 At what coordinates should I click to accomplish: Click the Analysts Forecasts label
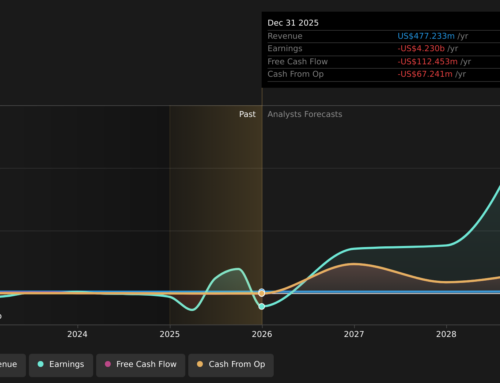pos(305,114)
